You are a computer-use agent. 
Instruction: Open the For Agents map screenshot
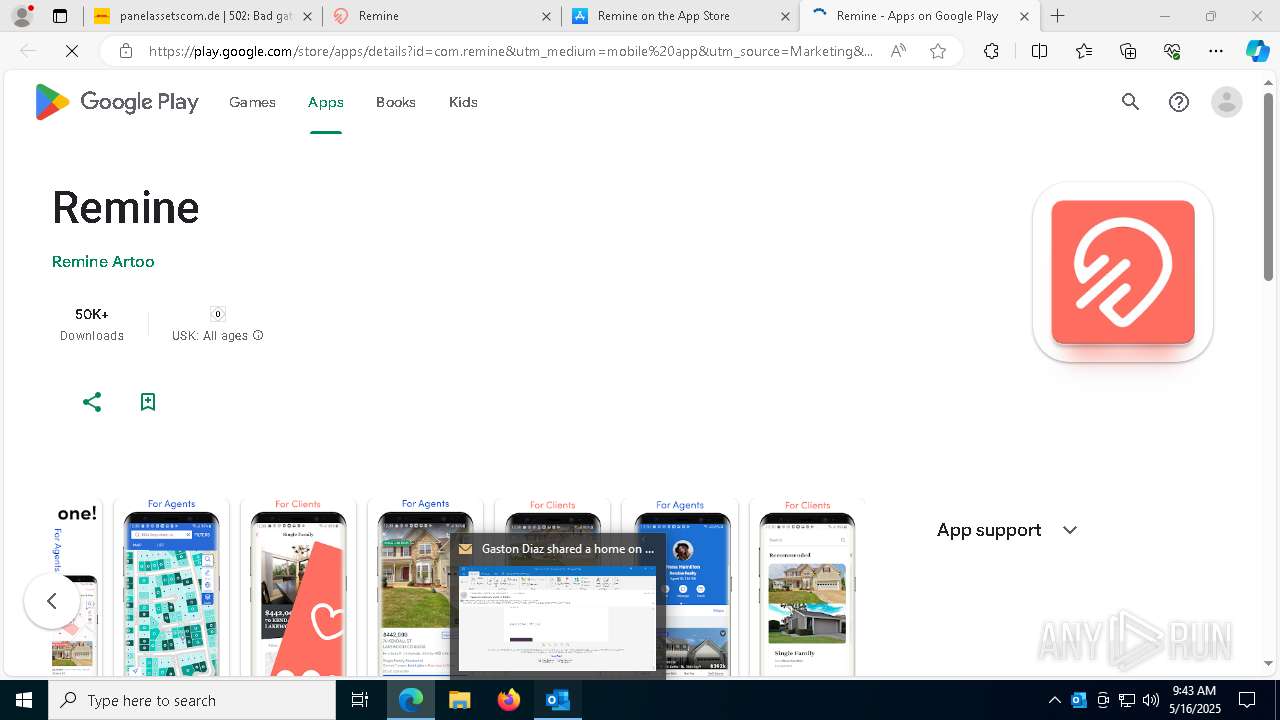[171, 587]
